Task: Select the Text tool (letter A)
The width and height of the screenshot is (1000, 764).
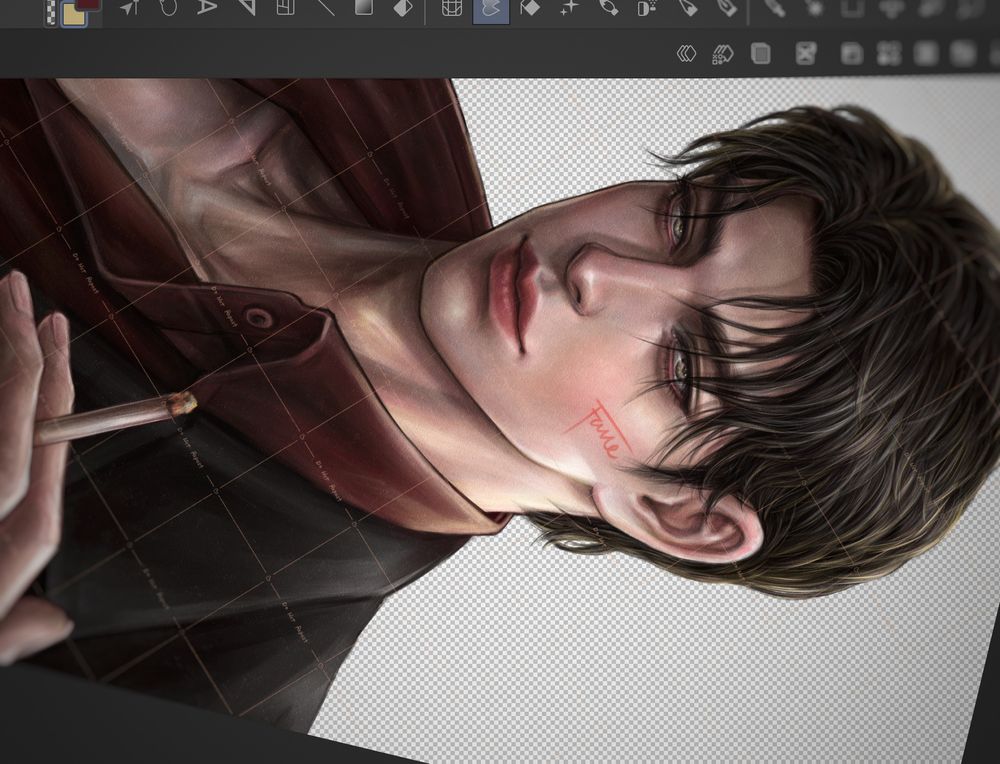Action: click(x=207, y=7)
